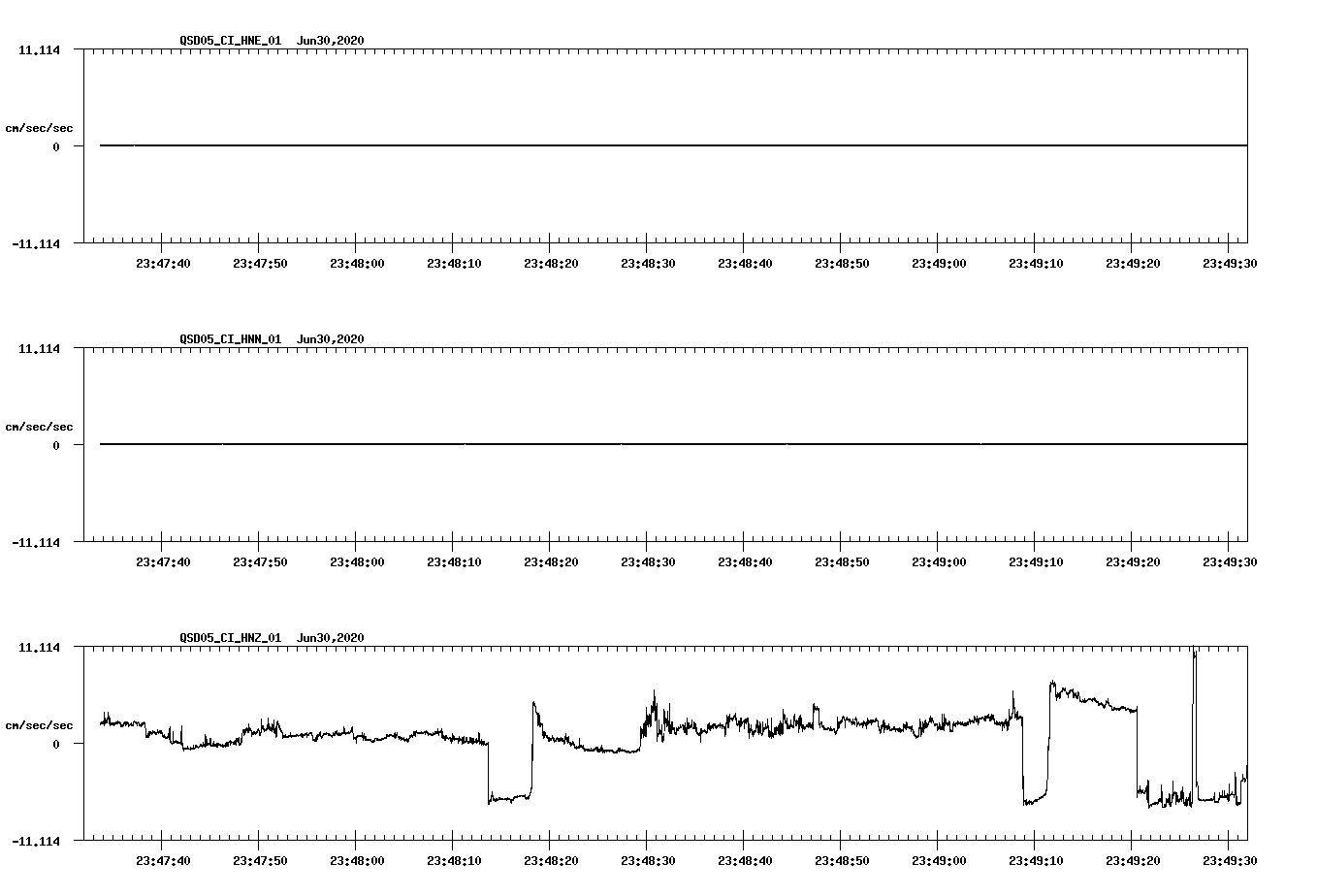Click cm/sec/sec unit label on HNE plot
The height and width of the screenshot is (896, 1317).
tap(39, 128)
